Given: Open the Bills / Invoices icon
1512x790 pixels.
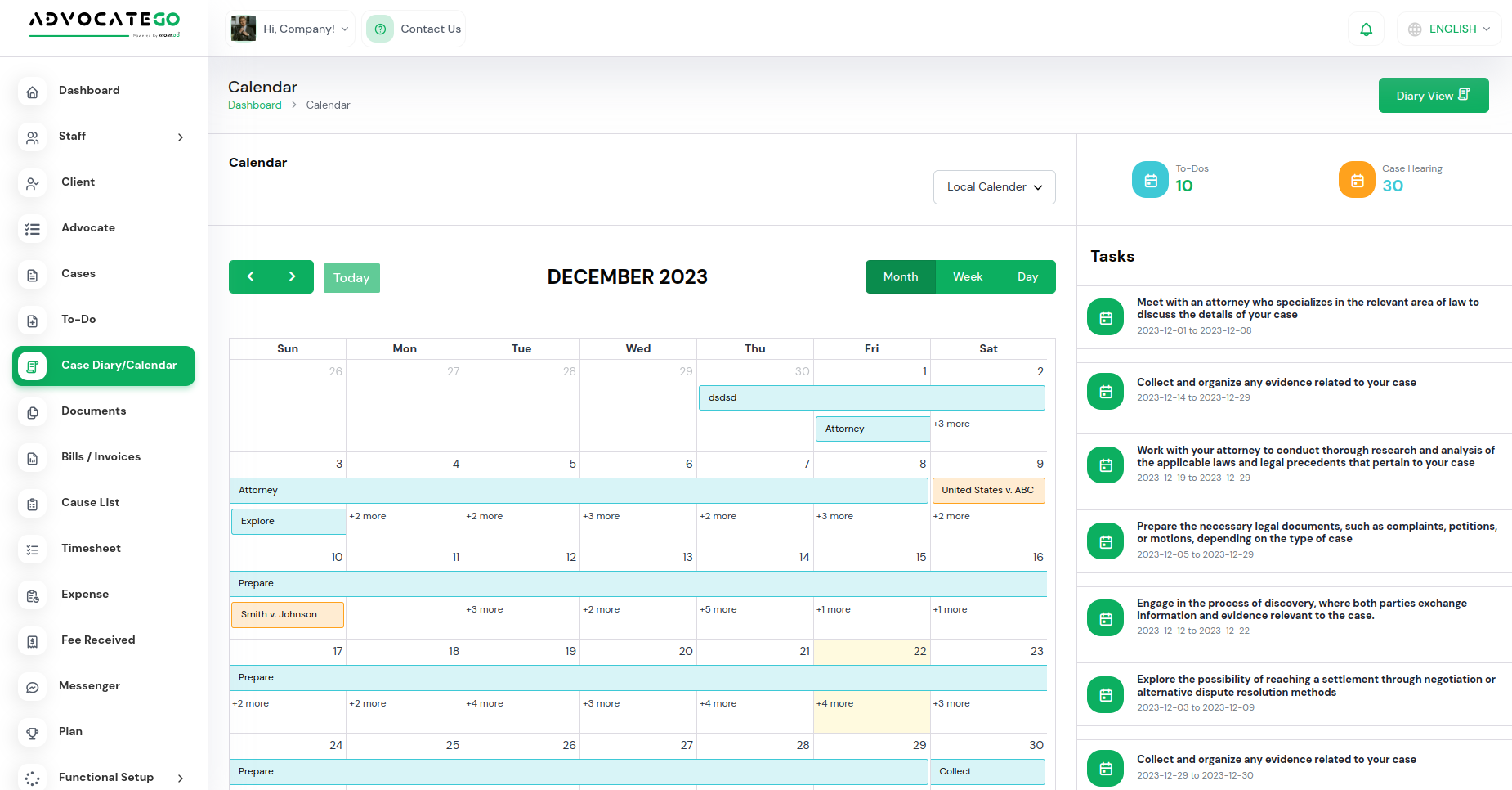Looking at the screenshot, I should pos(33,458).
